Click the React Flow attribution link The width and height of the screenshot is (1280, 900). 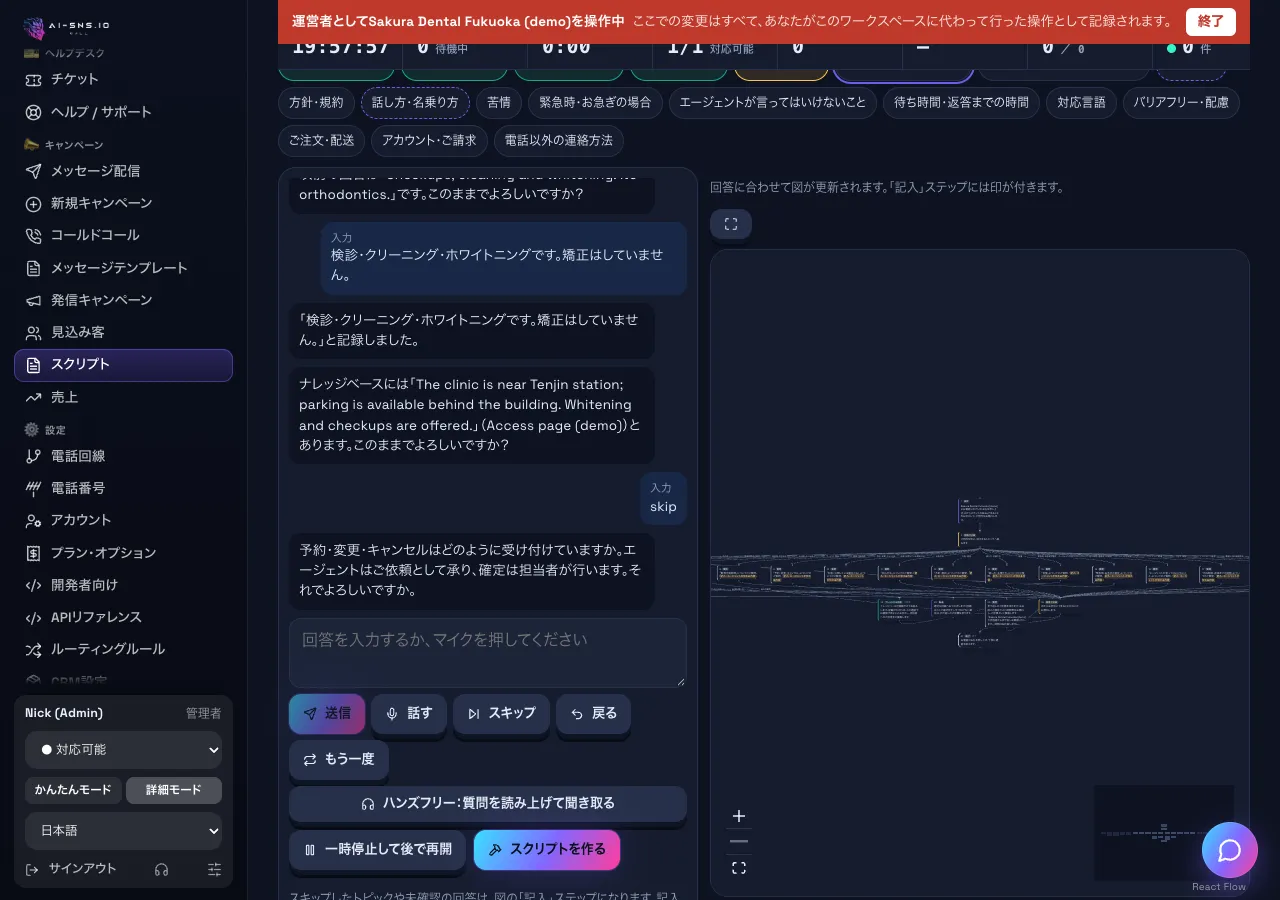point(1219,887)
